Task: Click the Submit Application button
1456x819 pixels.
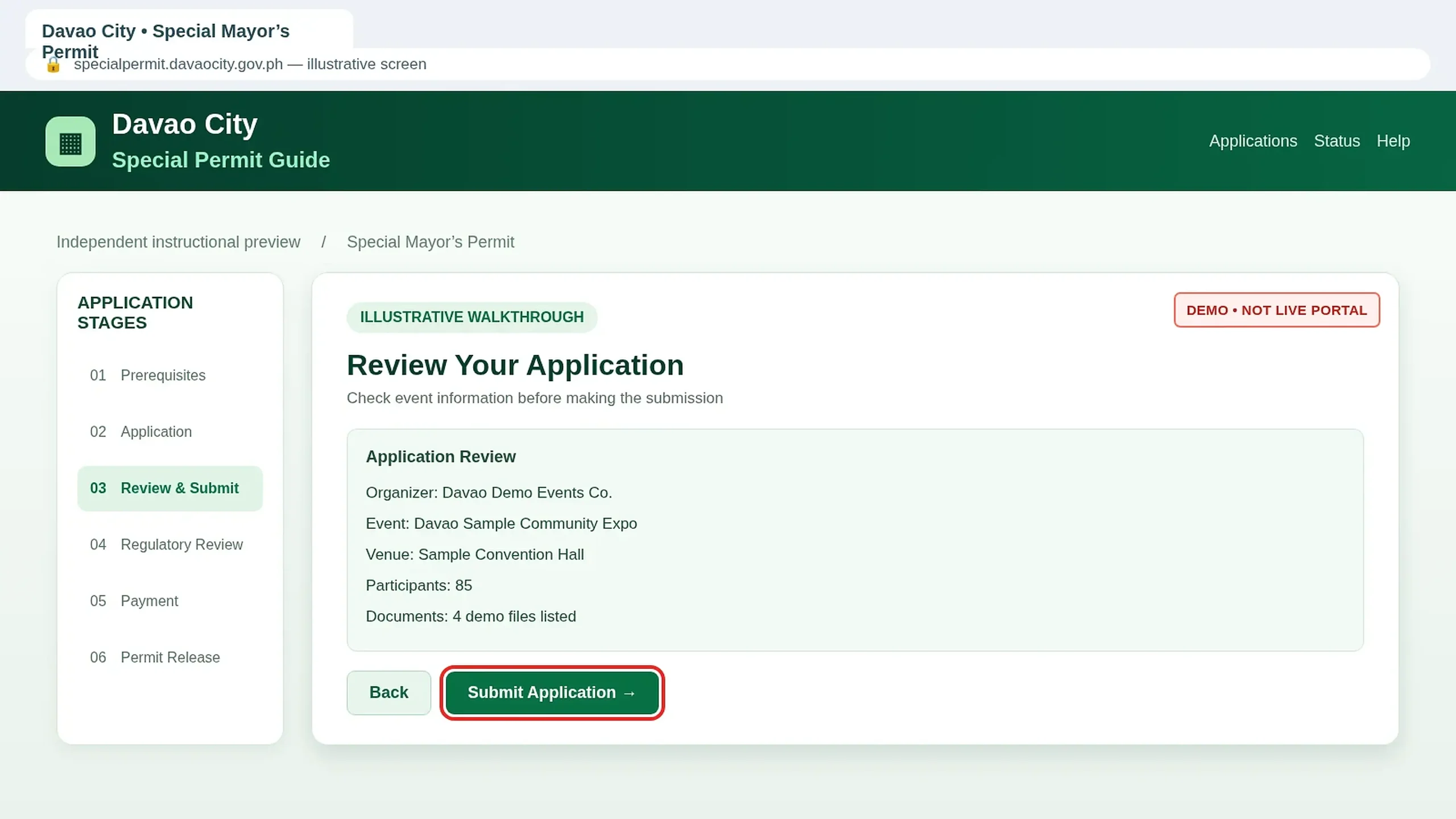Action: point(552,693)
